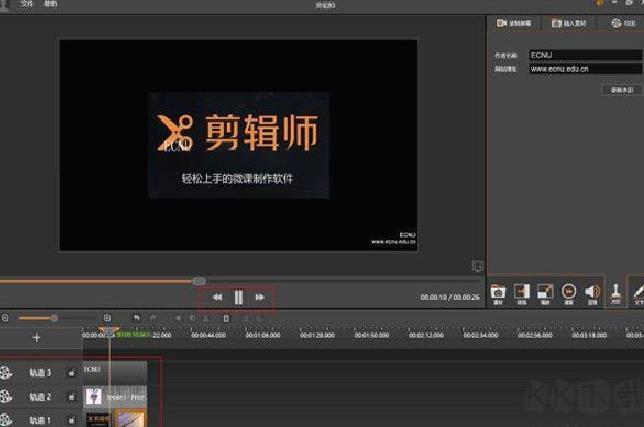
Task: Select the 轨道 3 track label
Action: pyautogui.click(x=40, y=372)
